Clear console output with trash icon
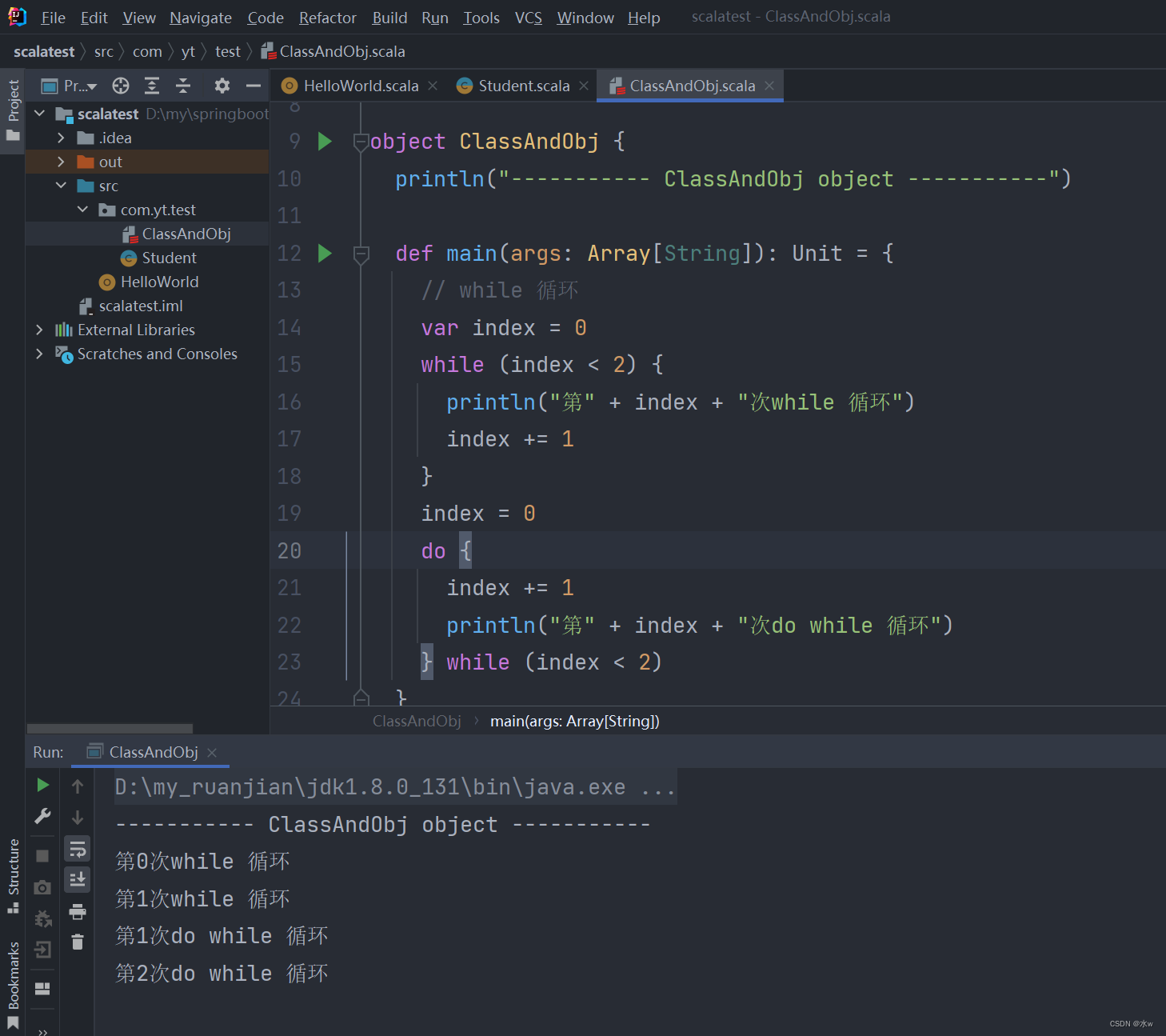Viewport: 1166px width, 1036px height. pos(78,942)
